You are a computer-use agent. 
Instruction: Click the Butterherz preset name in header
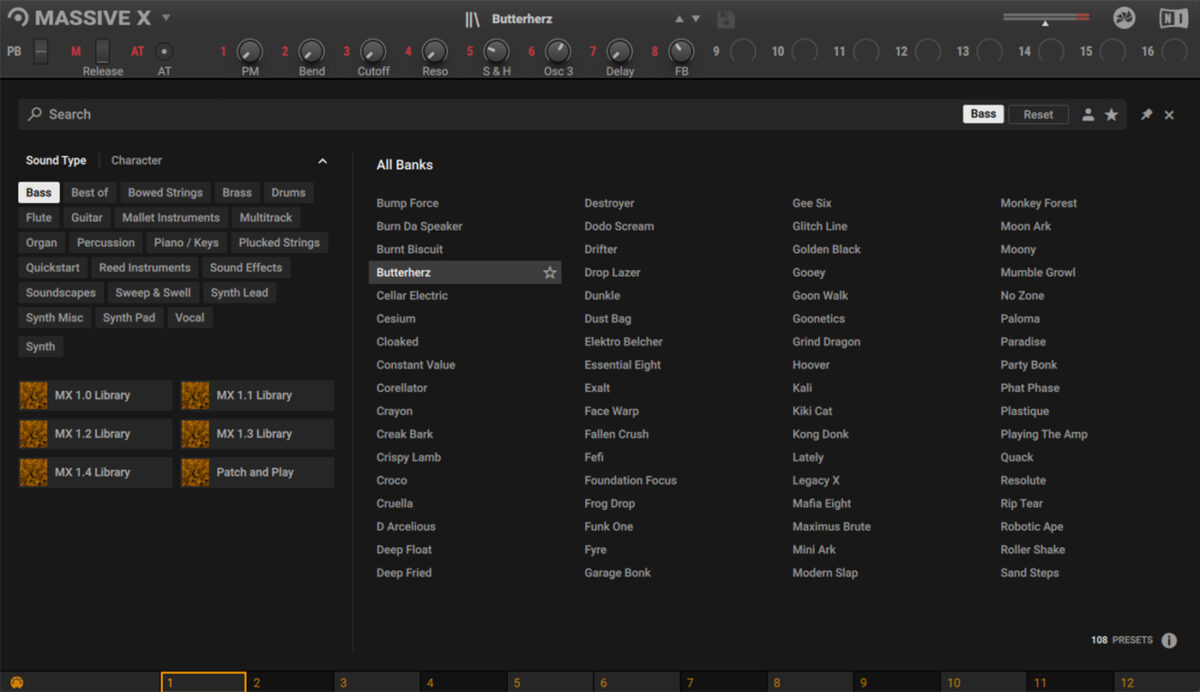[522, 19]
